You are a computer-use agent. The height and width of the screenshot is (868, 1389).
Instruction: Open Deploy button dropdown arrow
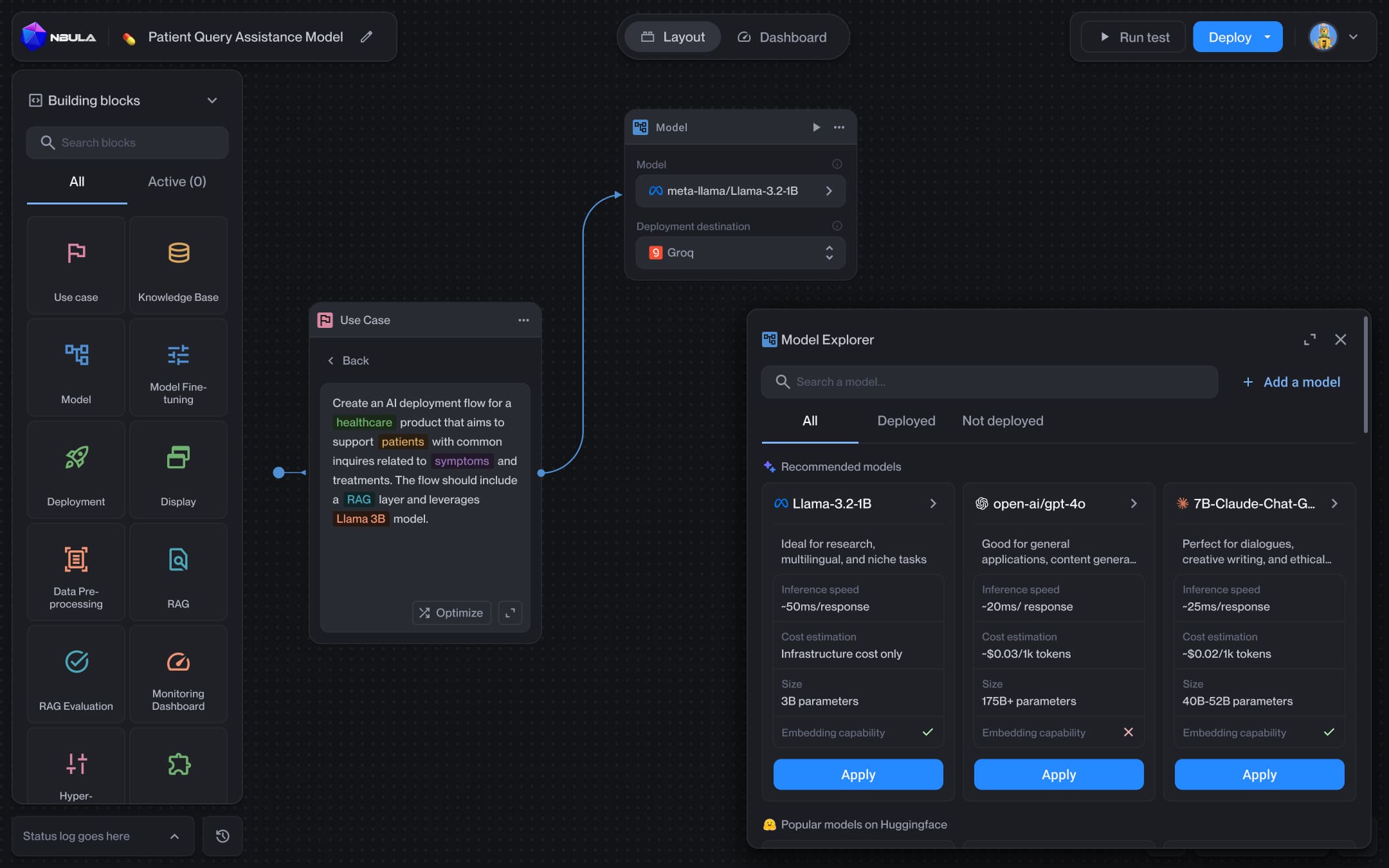click(1267, 37)
